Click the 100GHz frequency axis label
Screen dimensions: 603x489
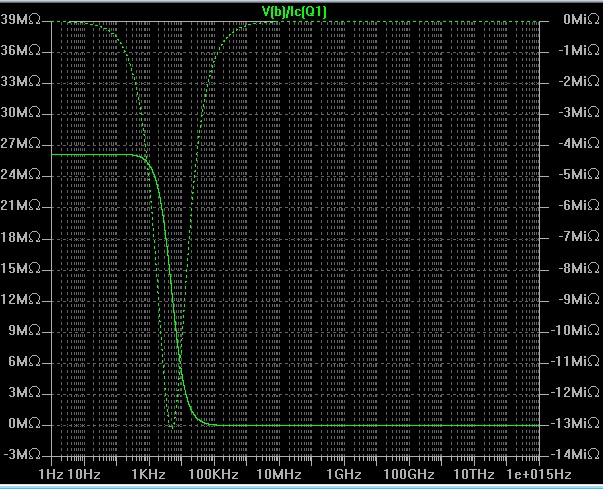click(409, 474)
